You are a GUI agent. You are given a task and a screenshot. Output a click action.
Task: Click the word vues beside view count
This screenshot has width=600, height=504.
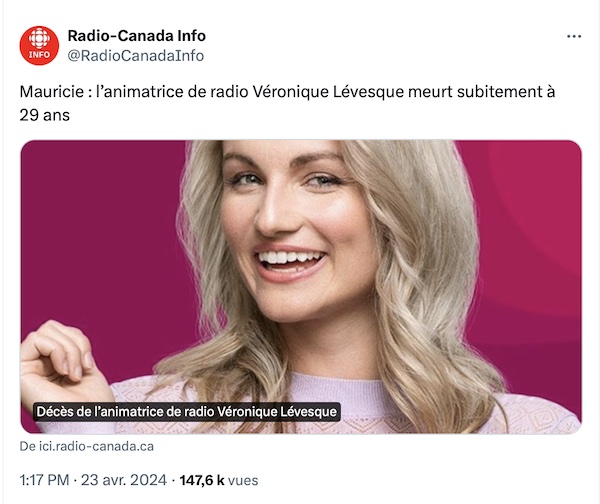click(x=243, y=480)
